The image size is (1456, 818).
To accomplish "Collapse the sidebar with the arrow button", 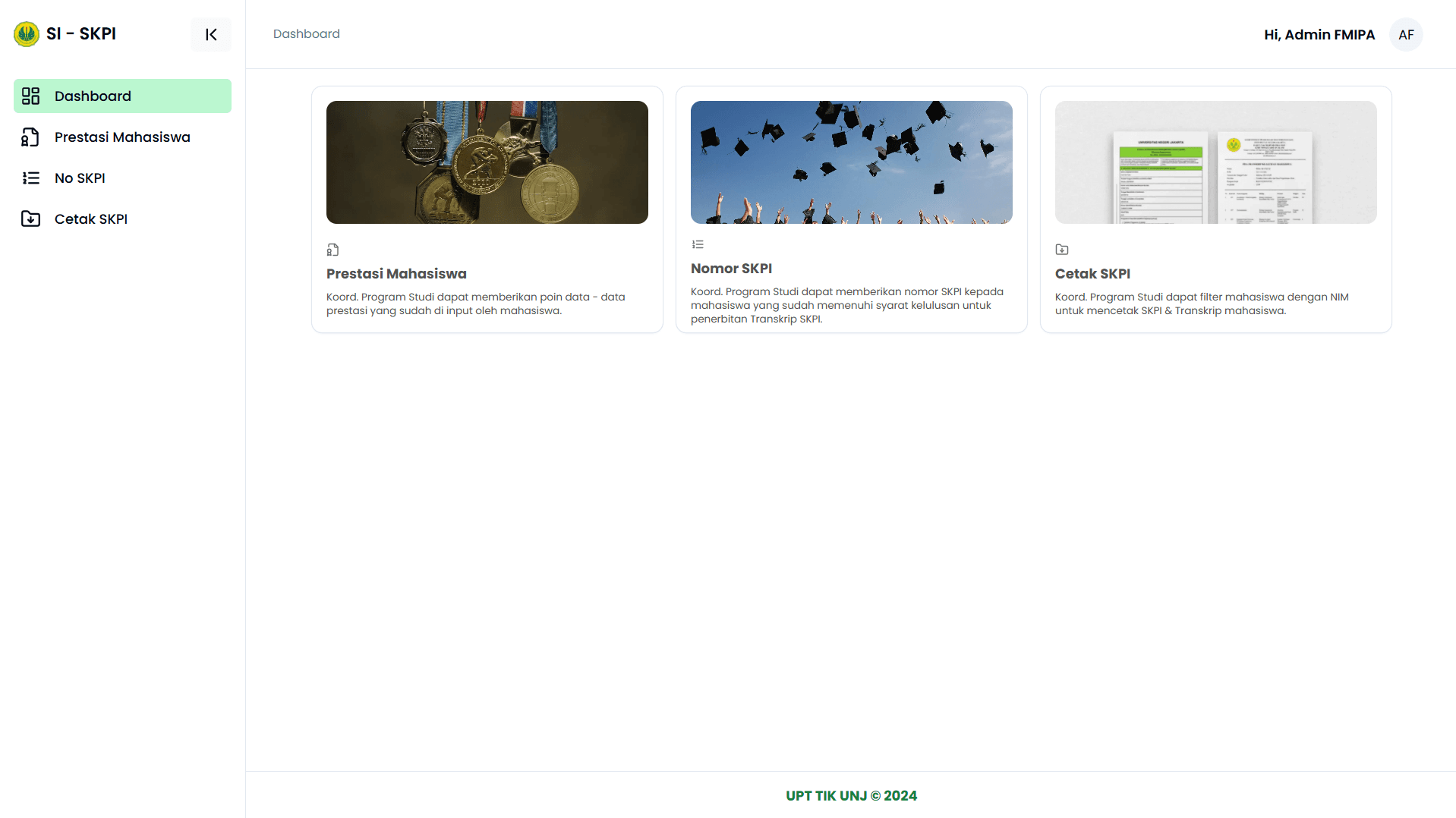I will point(210,34).
